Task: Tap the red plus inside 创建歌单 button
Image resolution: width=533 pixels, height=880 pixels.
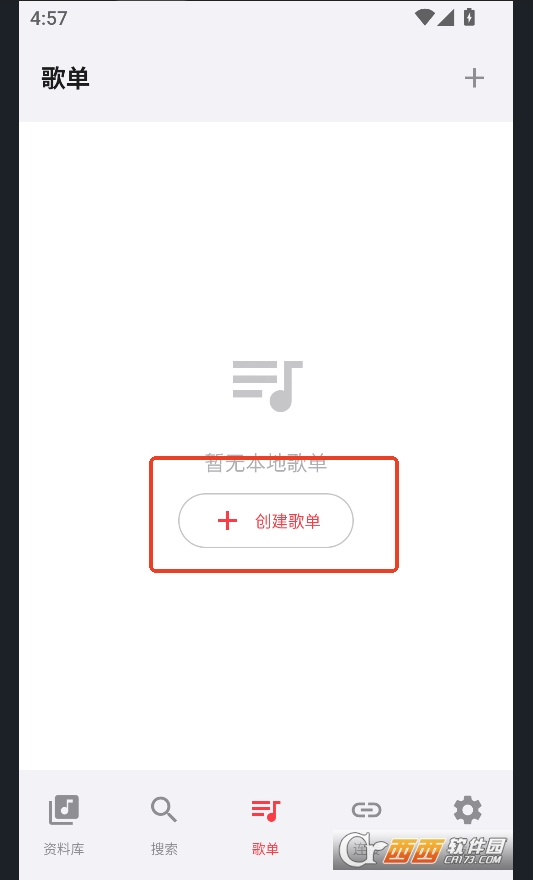Action: [227, 521]
